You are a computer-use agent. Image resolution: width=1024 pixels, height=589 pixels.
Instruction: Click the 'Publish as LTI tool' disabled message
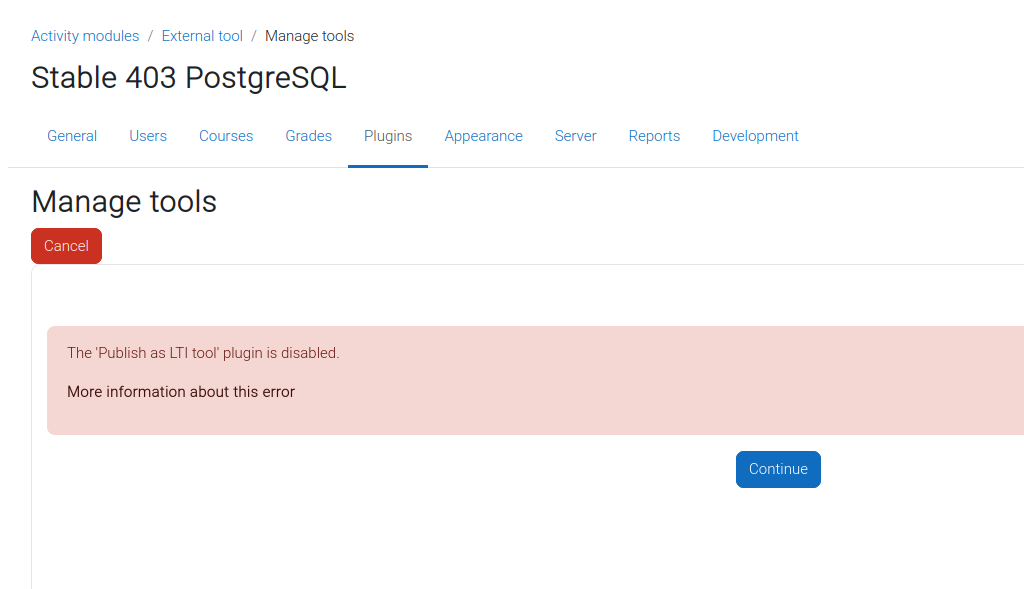tap(203, 353)
